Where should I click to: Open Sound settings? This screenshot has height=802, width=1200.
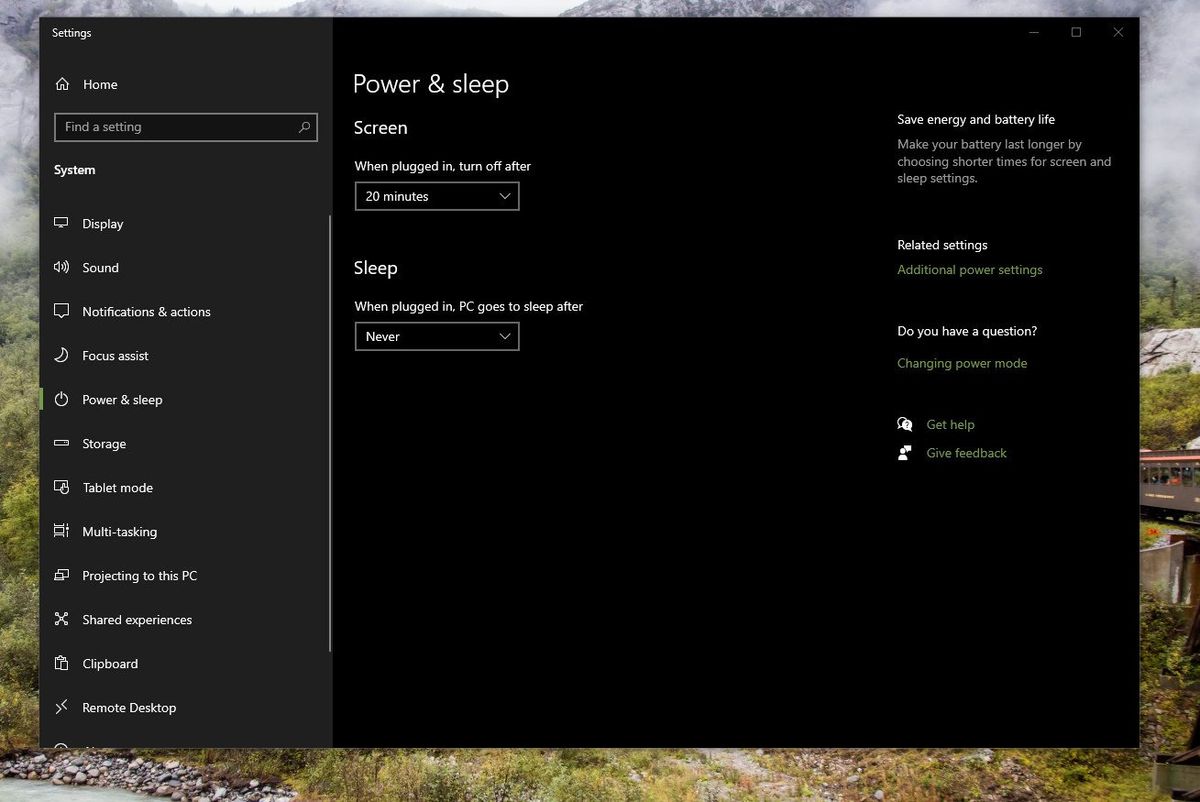click(x=99, y=267)
